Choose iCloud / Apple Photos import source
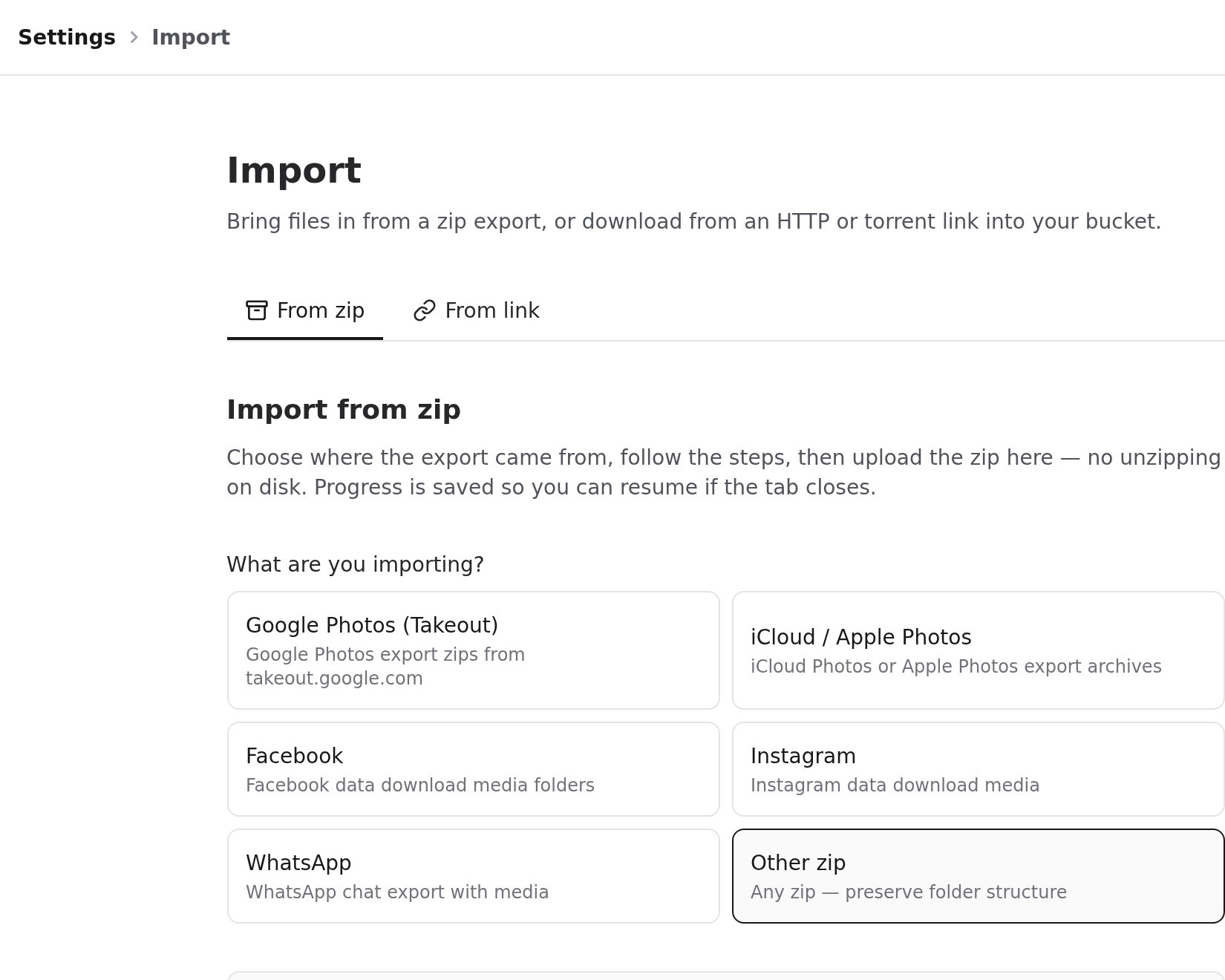The image size is (1225, 980). (978, 650)
